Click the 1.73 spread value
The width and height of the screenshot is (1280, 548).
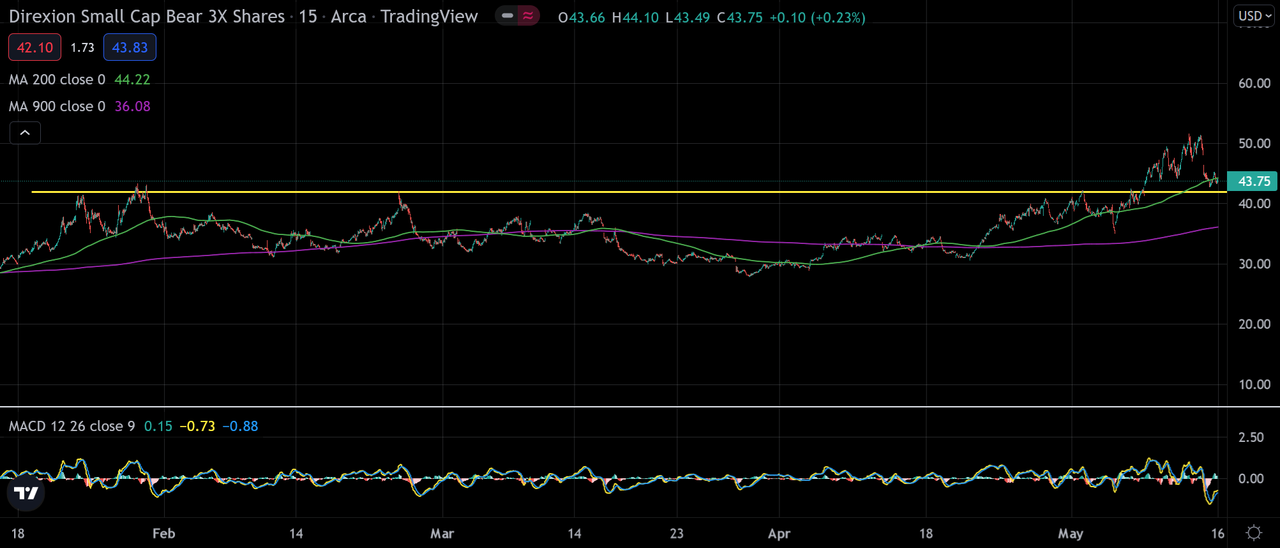[x=83, y=47]
